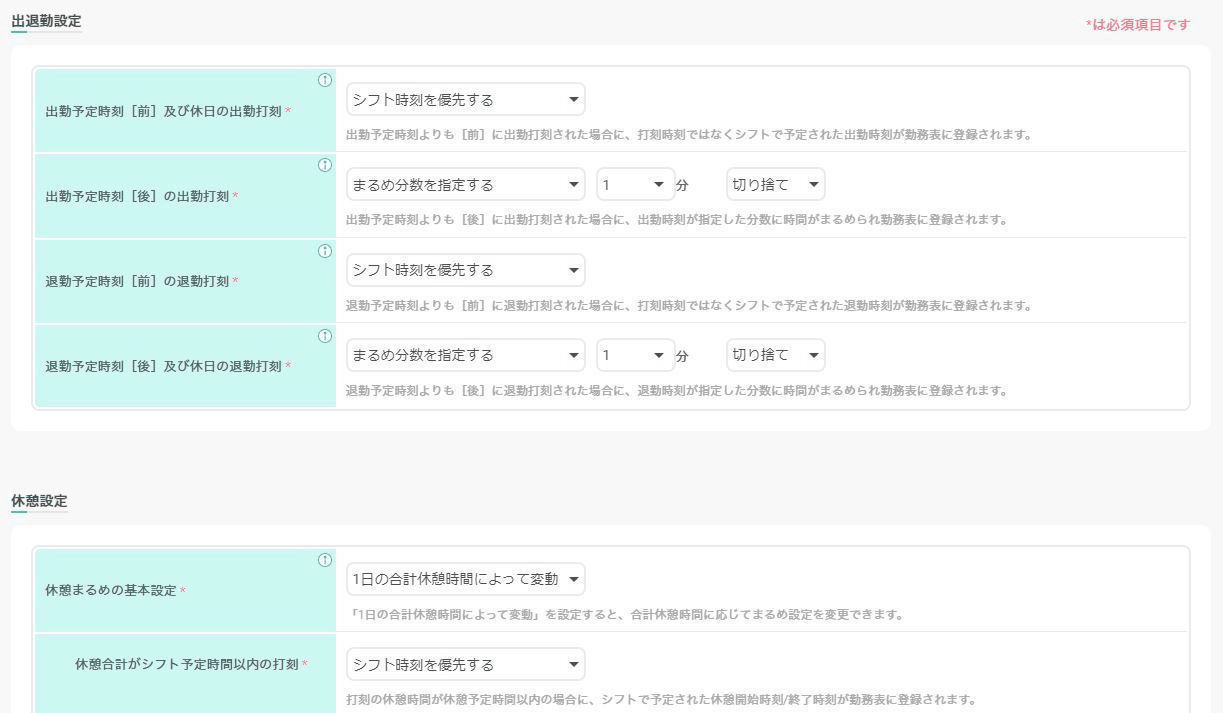Screen dimensions: 1223x713
Task: Expand minutes dropdown in 出勤予定時刻［後］の出勤打刻 row
Action: pos(635,185)
